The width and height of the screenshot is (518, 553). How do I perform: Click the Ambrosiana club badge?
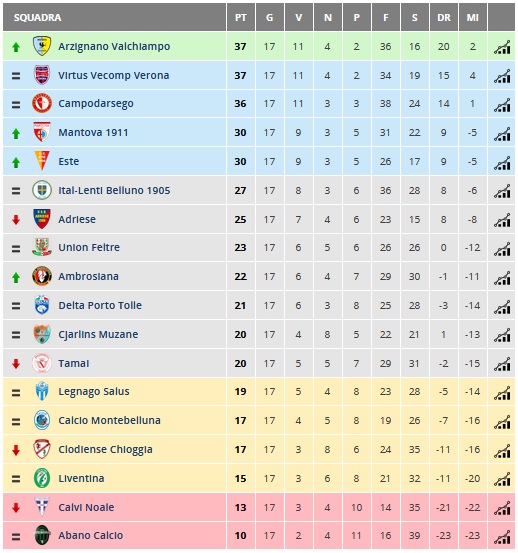(x=42, y=276)
